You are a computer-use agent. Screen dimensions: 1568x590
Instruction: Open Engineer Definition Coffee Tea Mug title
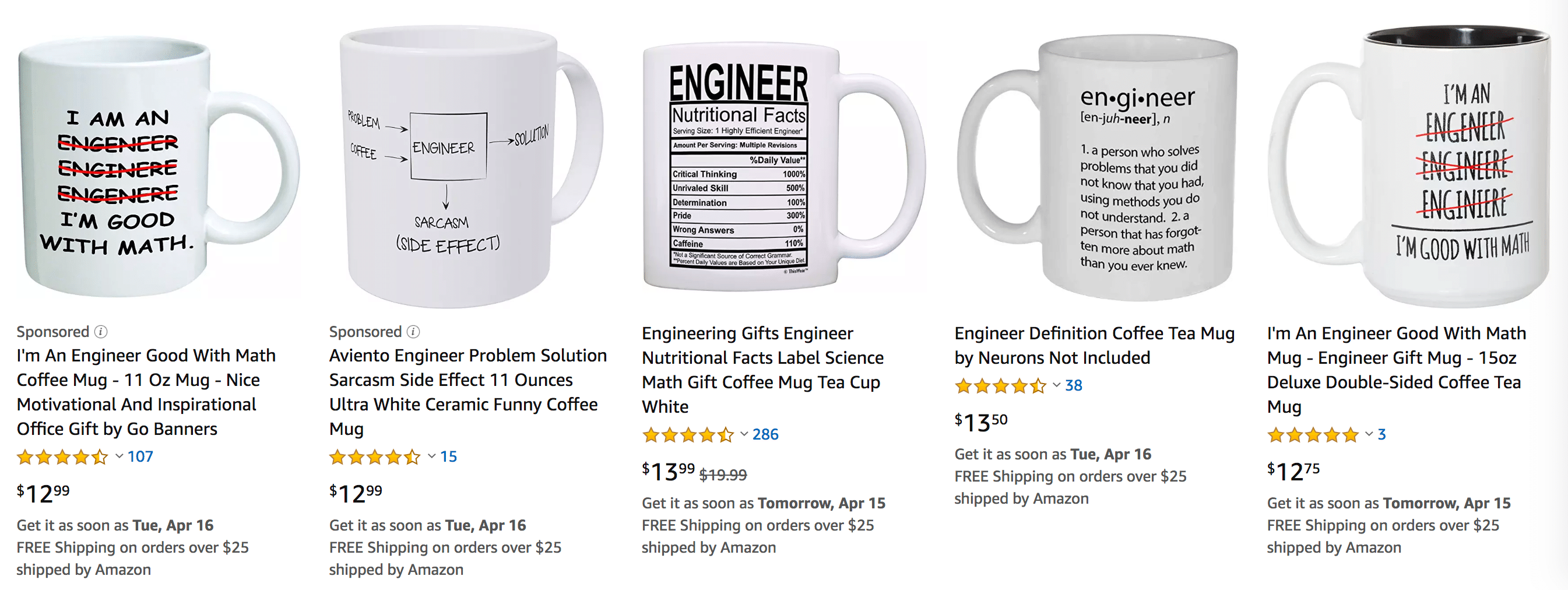pos(1094,345)
